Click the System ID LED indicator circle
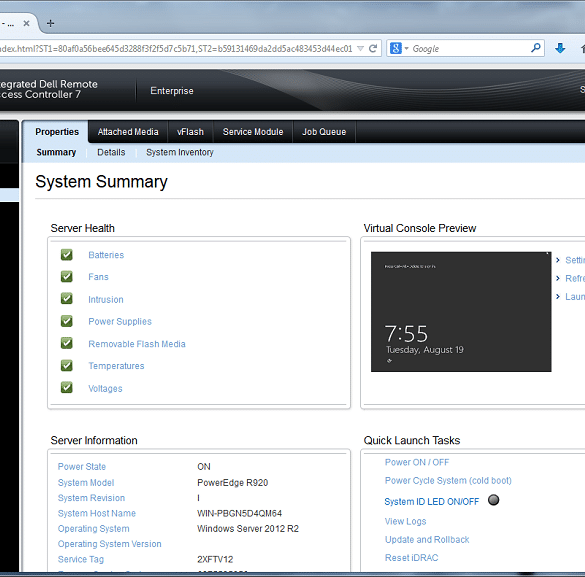585x577 pixels. [493, 500]
